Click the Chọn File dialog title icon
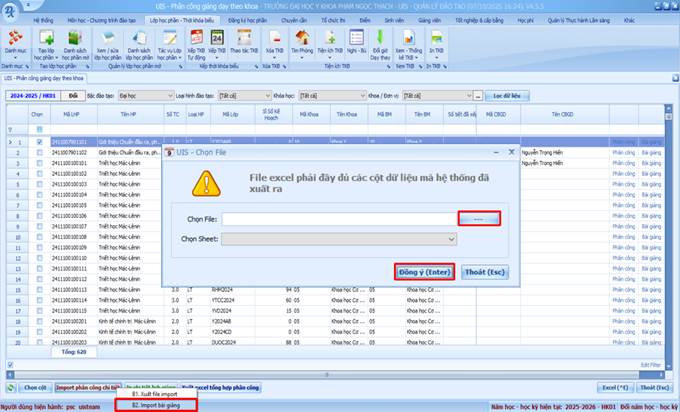Viewport: 680px width, 412px height. 169,152
